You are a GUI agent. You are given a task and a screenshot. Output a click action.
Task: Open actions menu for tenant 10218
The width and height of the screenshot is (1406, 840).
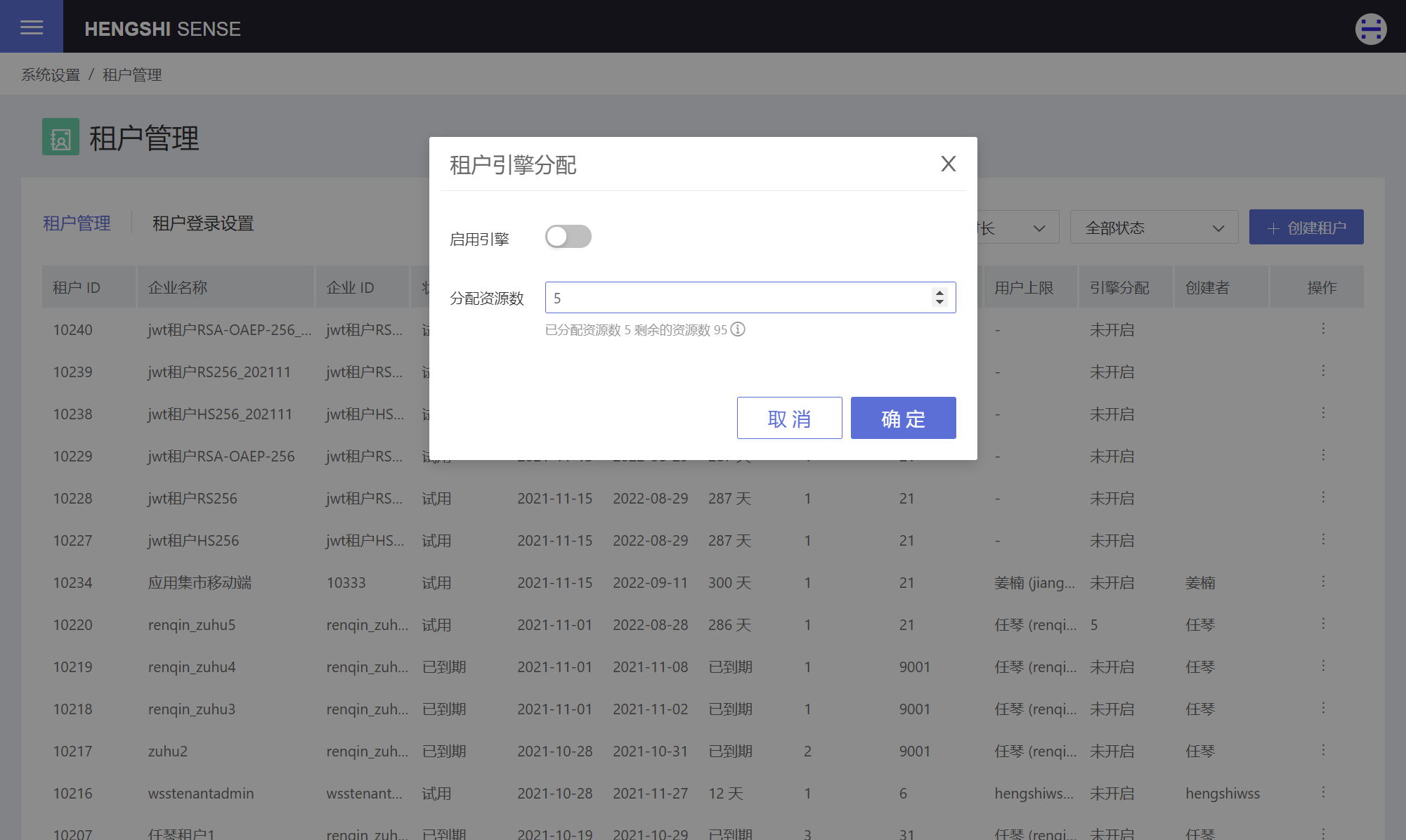[x=1323, y=708]
